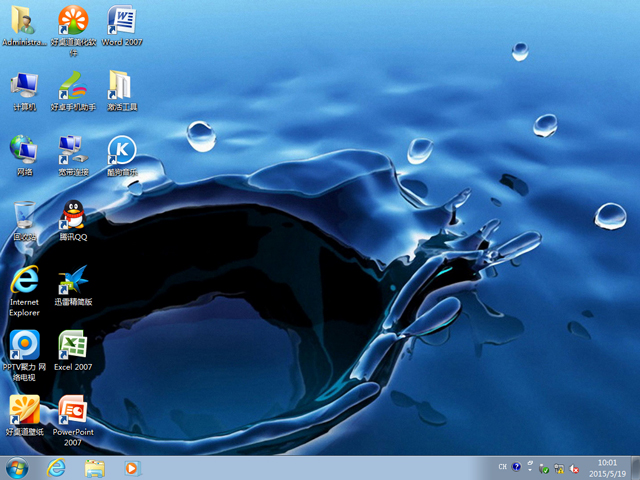Select the PowerPoint 2007 shortcut
Viewport: 640px width, 480px height.
pos(73,420)
